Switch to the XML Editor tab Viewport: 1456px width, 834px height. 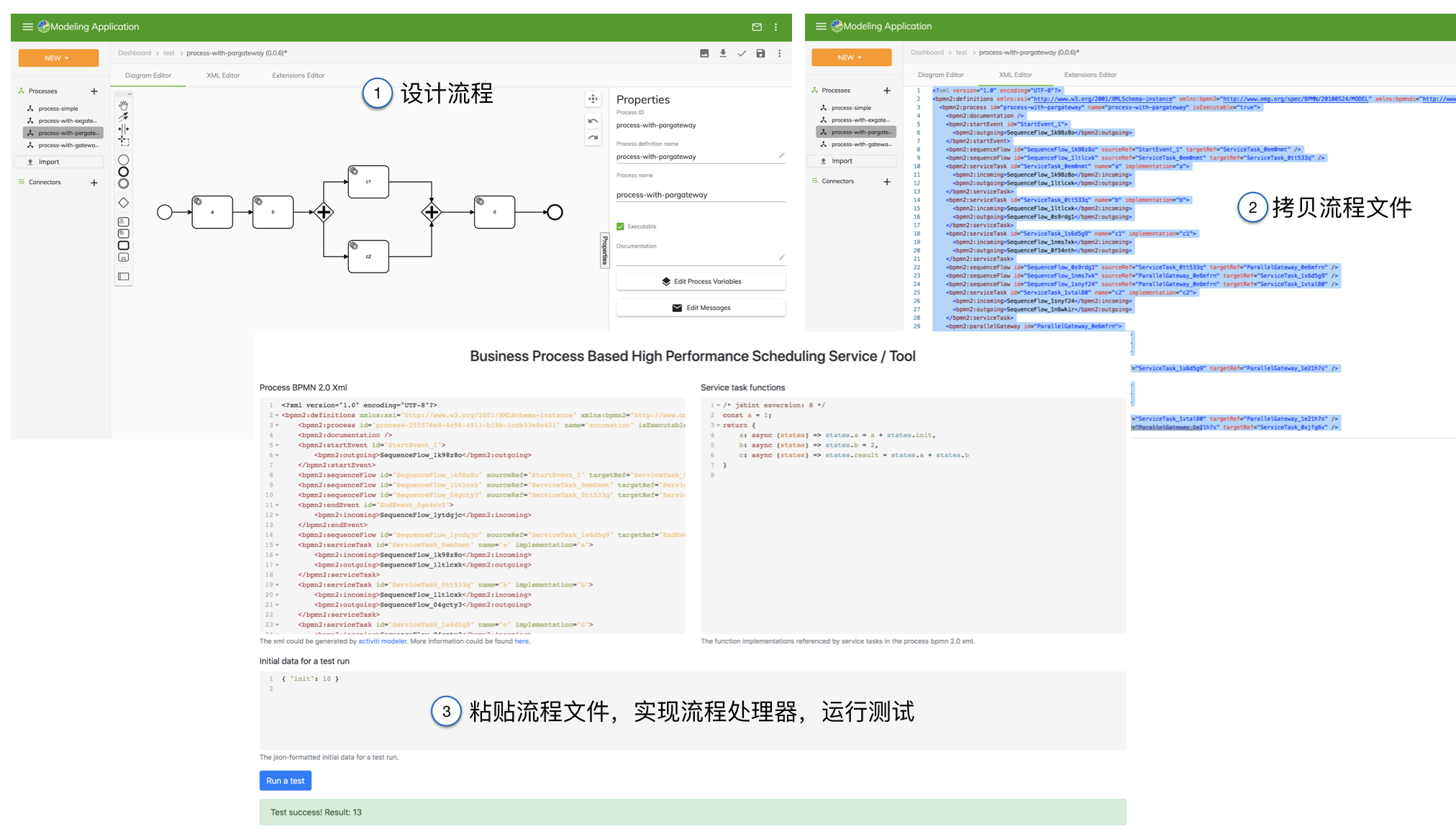(222, 75)
